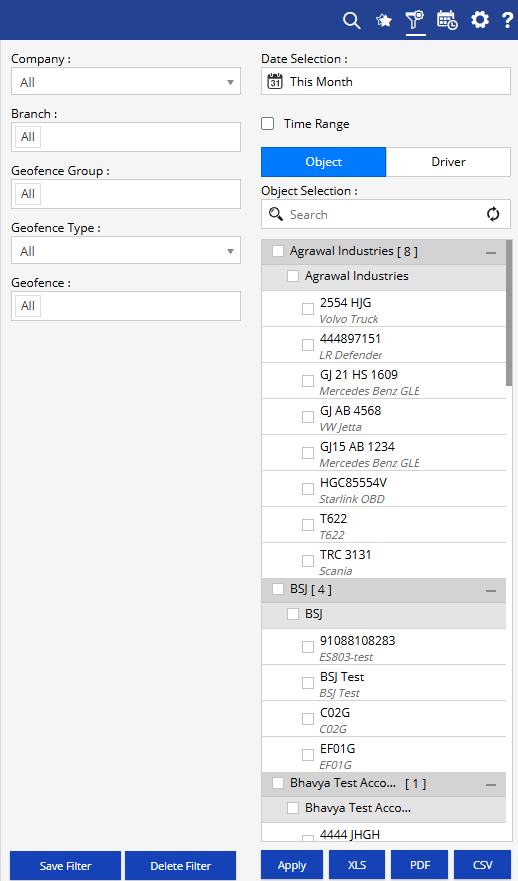Screen dimensions: 518x881
Task: Expand the Geofence Type dropdown
Action: [x=126, y=250]
